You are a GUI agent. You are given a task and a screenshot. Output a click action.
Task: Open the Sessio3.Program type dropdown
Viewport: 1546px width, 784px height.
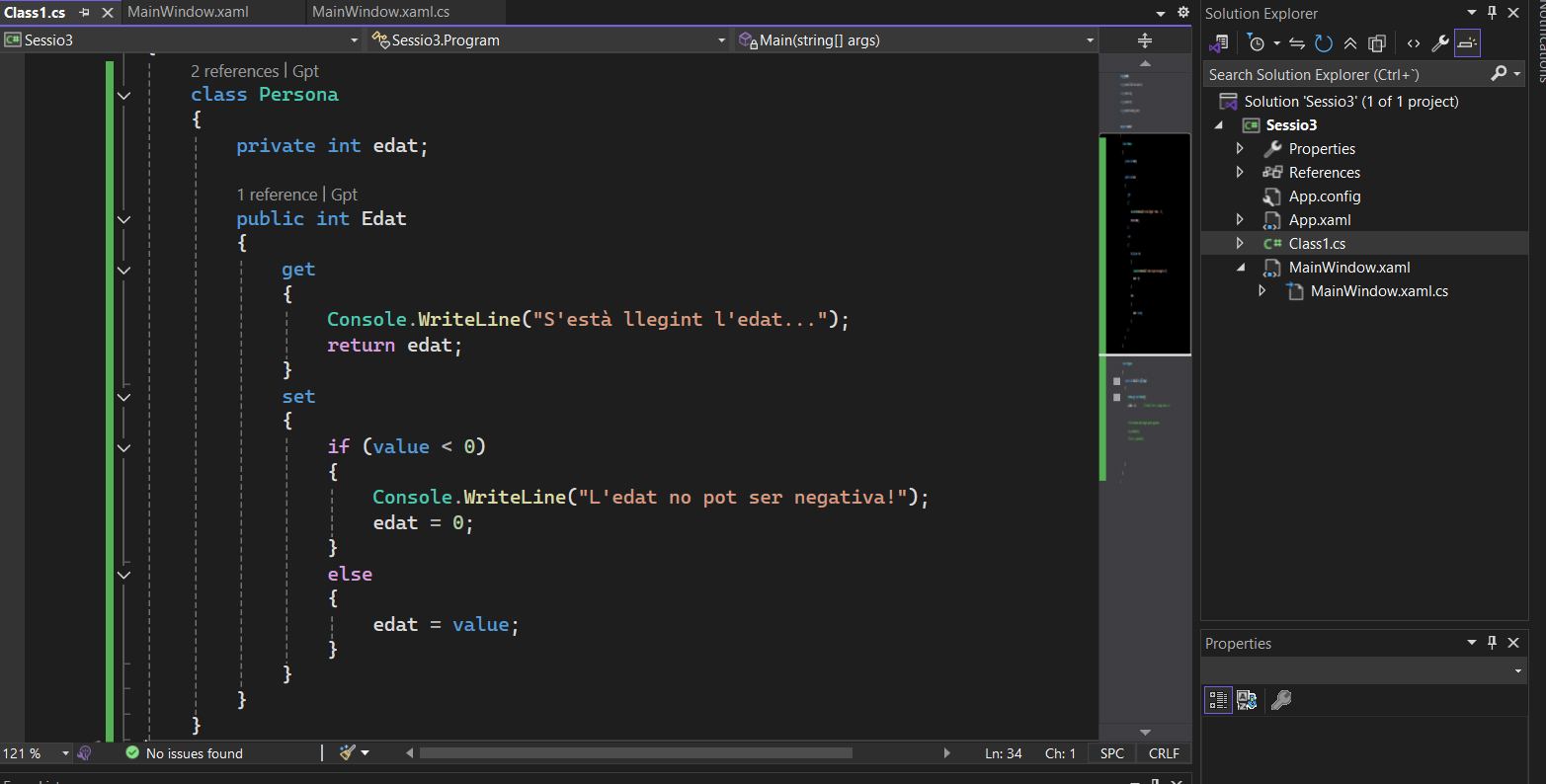pos(548,40)
